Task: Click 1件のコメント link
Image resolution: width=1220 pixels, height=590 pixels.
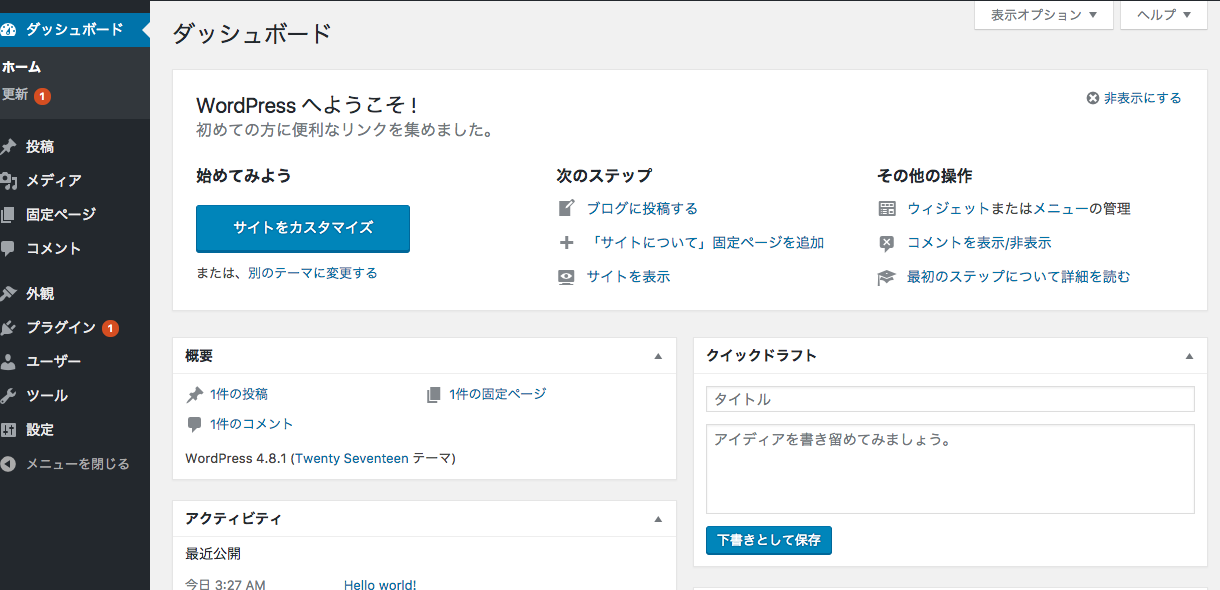Action: point(252,424)
